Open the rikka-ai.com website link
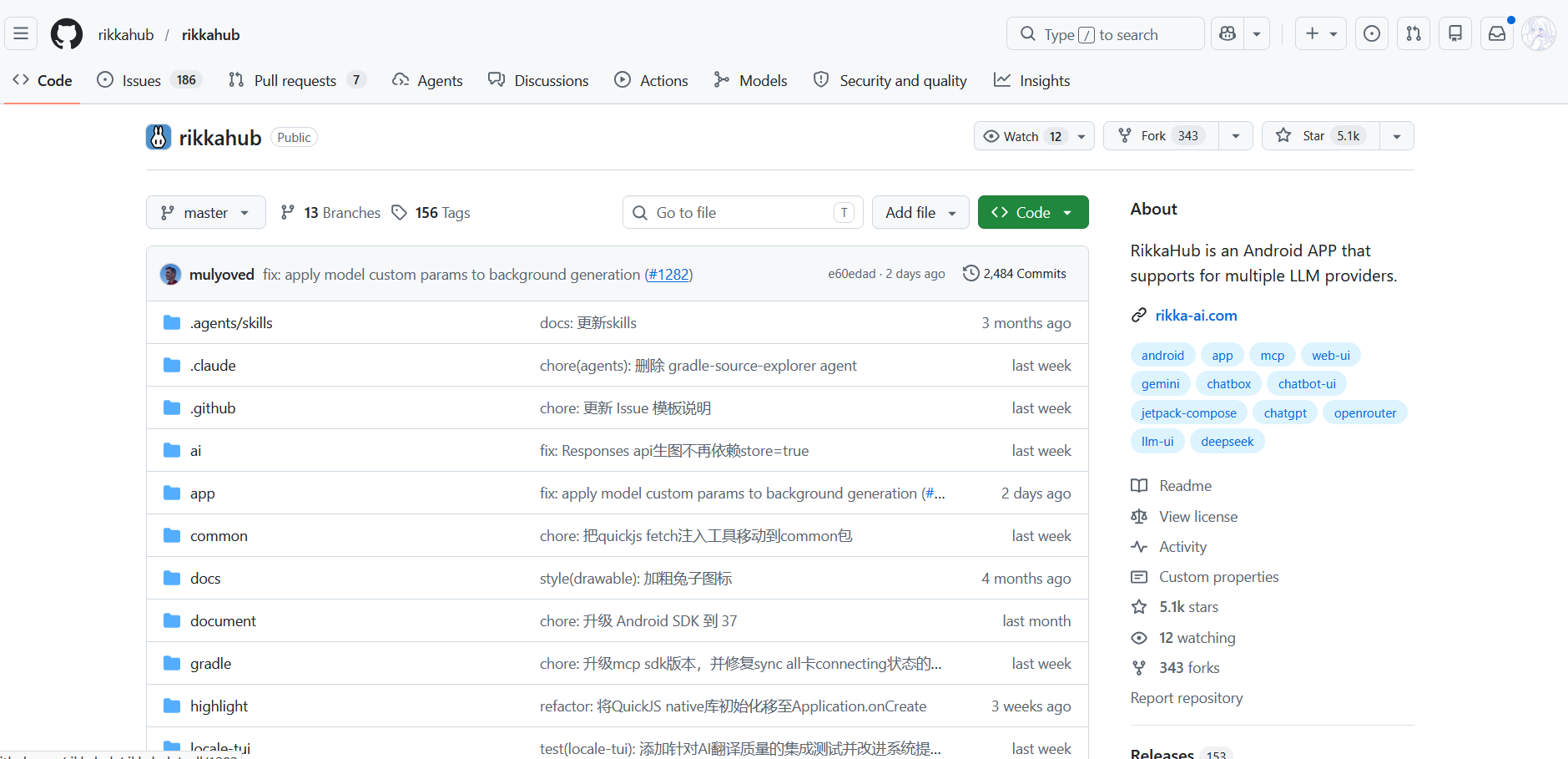Screen dimensions: 1568x759 [x=1196, y=315]
